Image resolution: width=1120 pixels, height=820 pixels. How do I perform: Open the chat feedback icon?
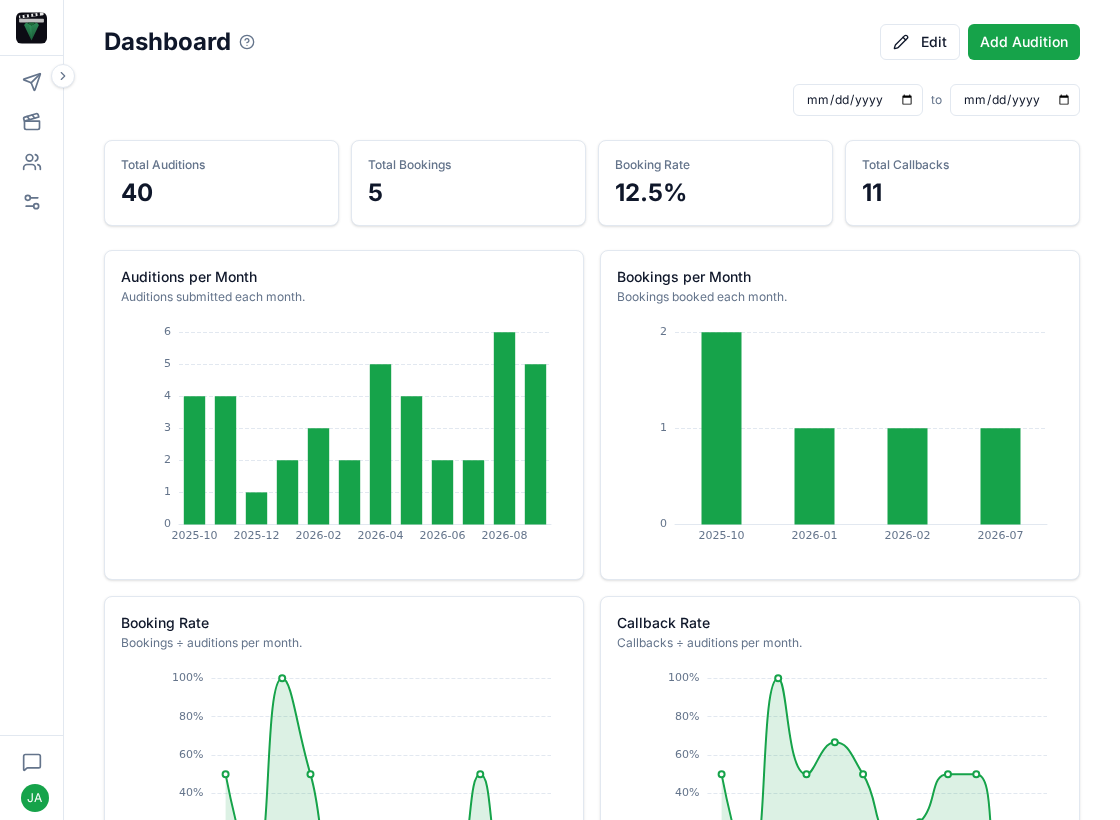point(31,762)
